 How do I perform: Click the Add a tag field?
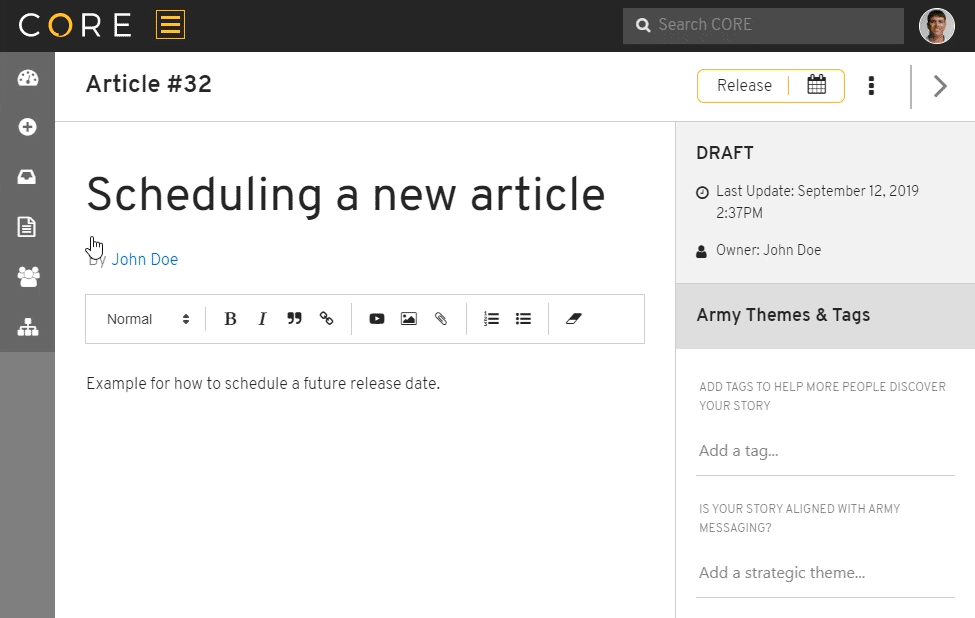tap(825, 451)
